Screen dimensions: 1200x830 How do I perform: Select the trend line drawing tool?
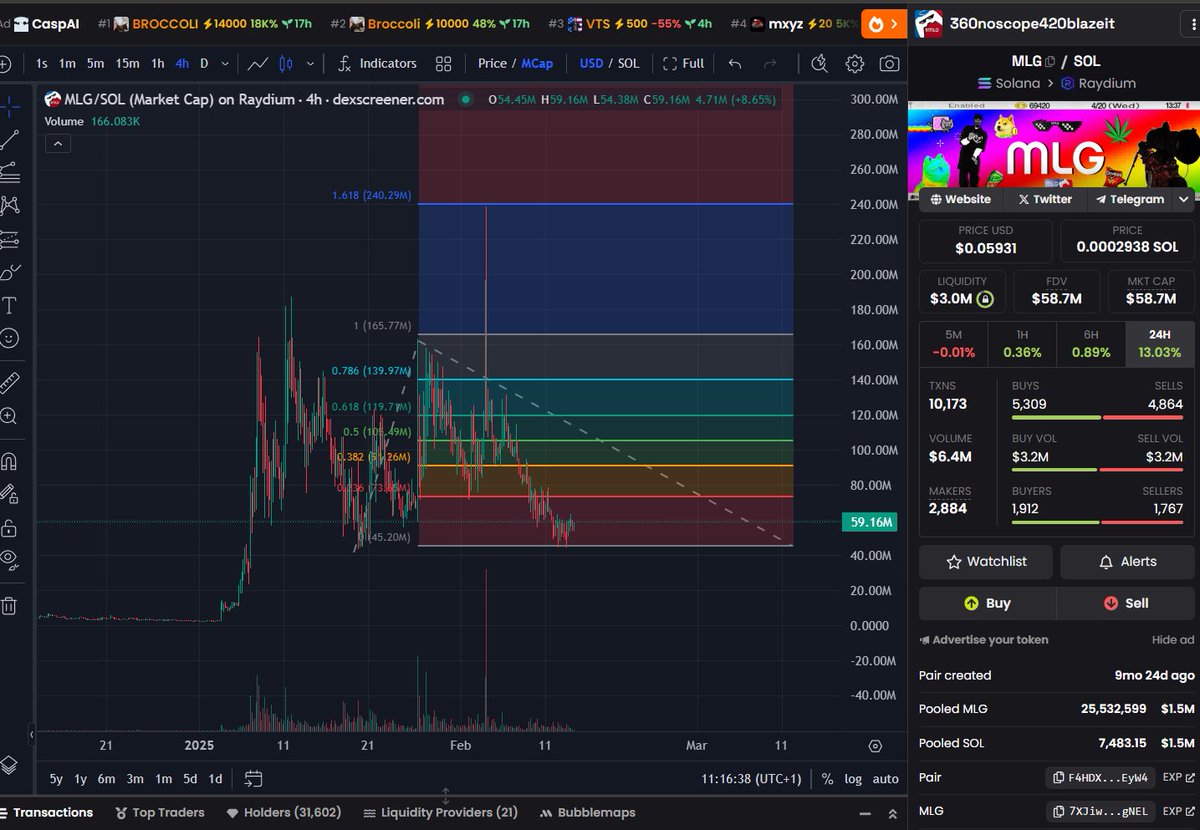pos(9,139)
